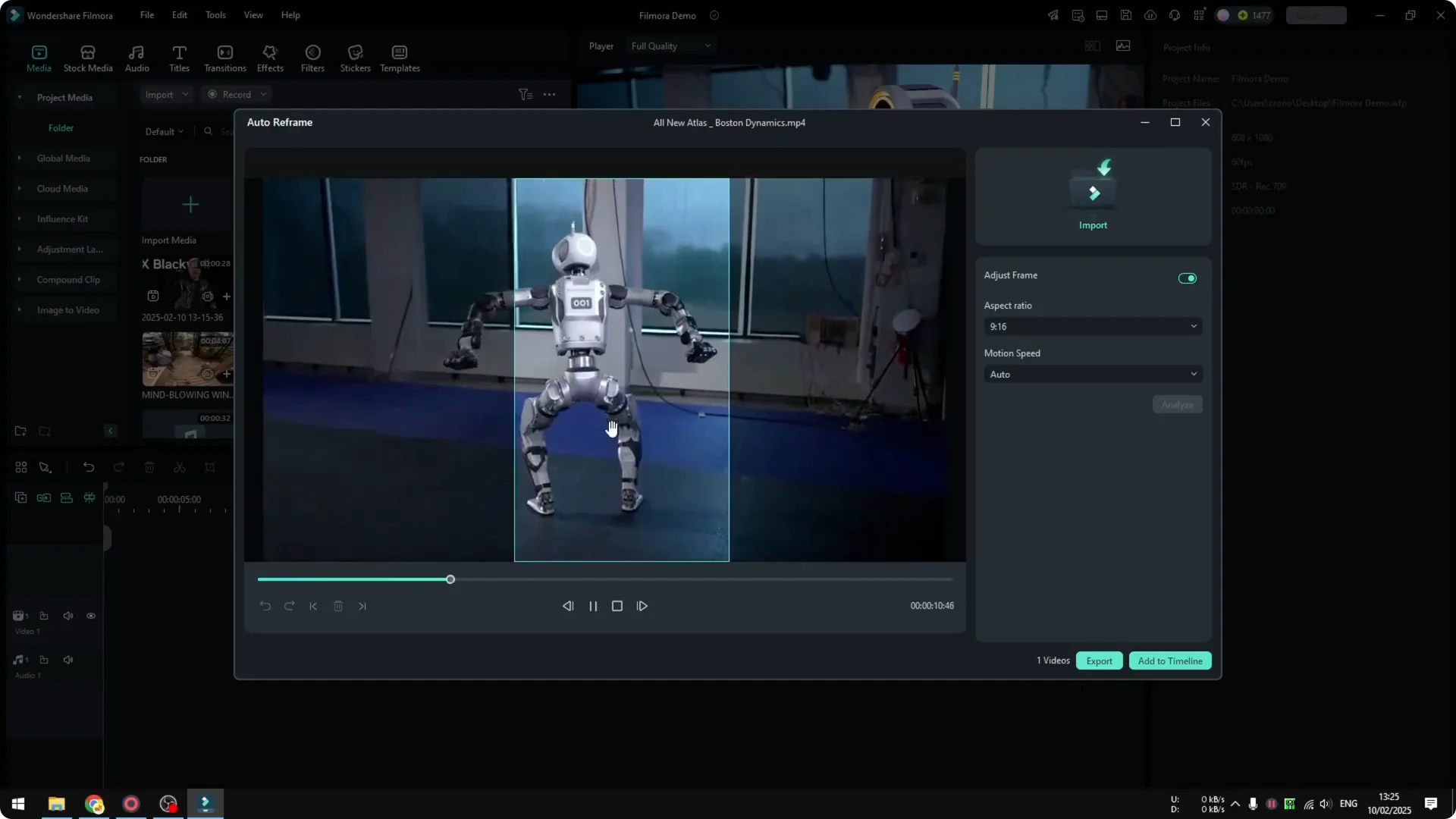Click the three-dot more options icon
1456x819 pixels.
coord(550,95)
